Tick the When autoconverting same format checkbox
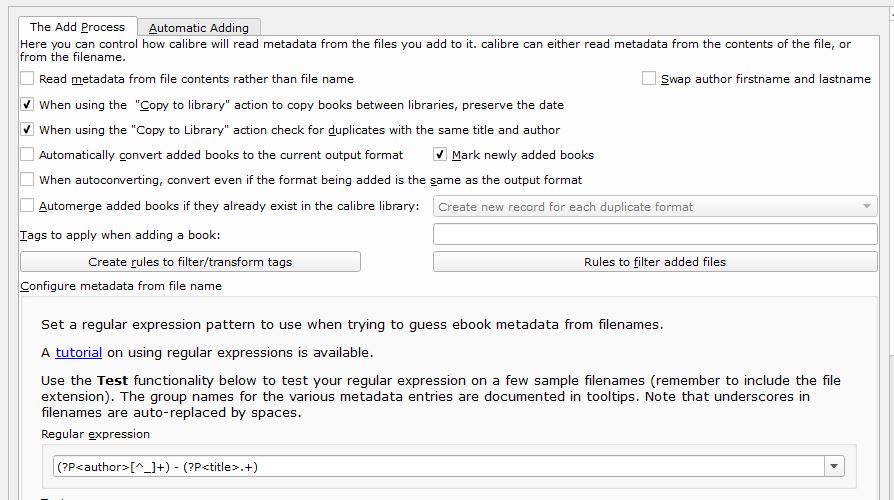Image resolution: width=894 pixels, height=500 pixels. pyautogui.click(x=28, y=180)
